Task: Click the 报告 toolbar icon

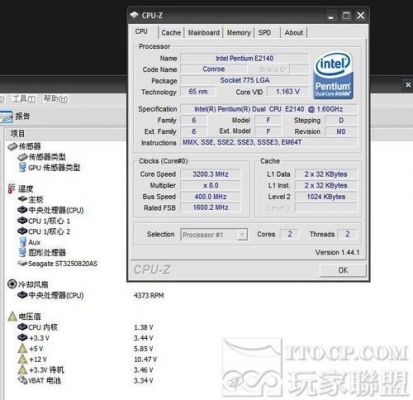Action: 7,116
